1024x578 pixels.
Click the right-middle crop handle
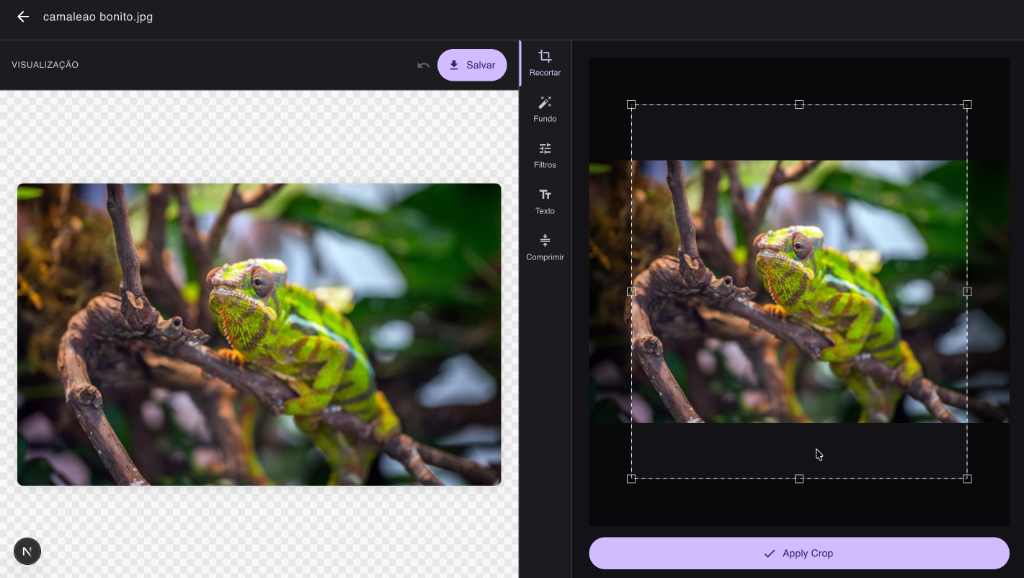pyautogui.click(x=967, y=291)
